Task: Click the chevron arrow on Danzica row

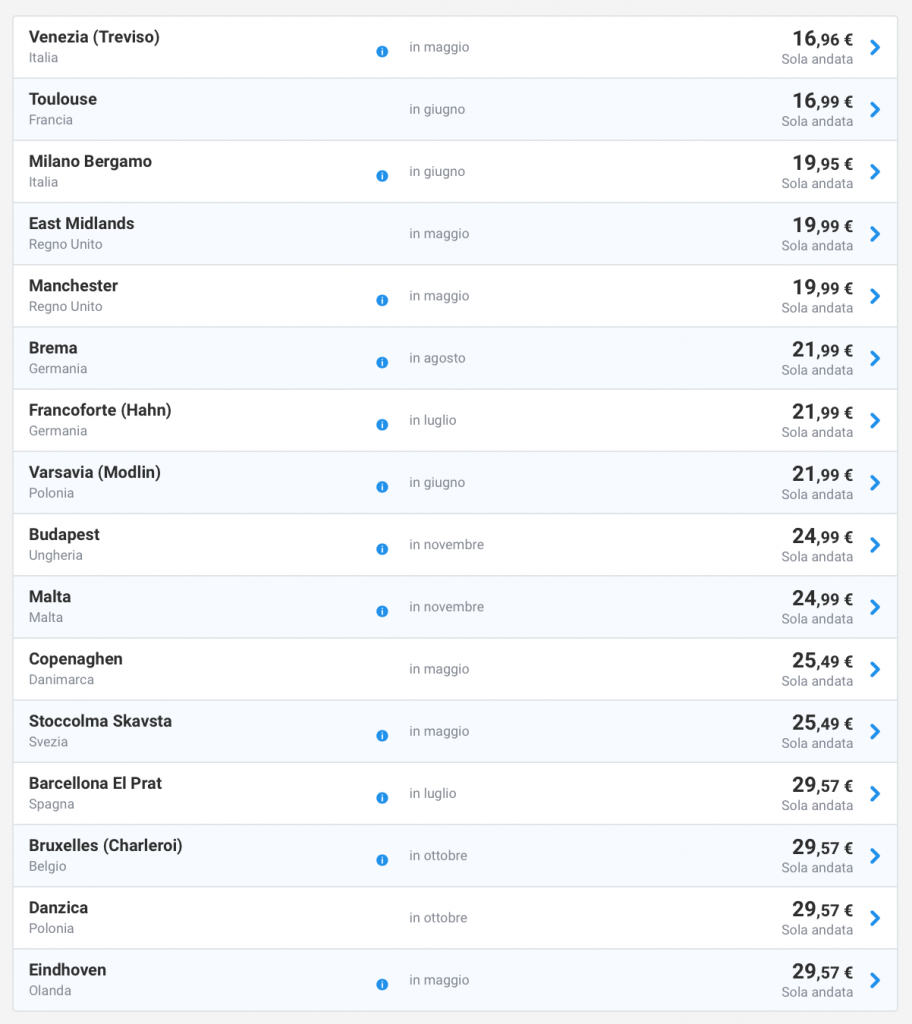Action: click(x=875, y=918)
